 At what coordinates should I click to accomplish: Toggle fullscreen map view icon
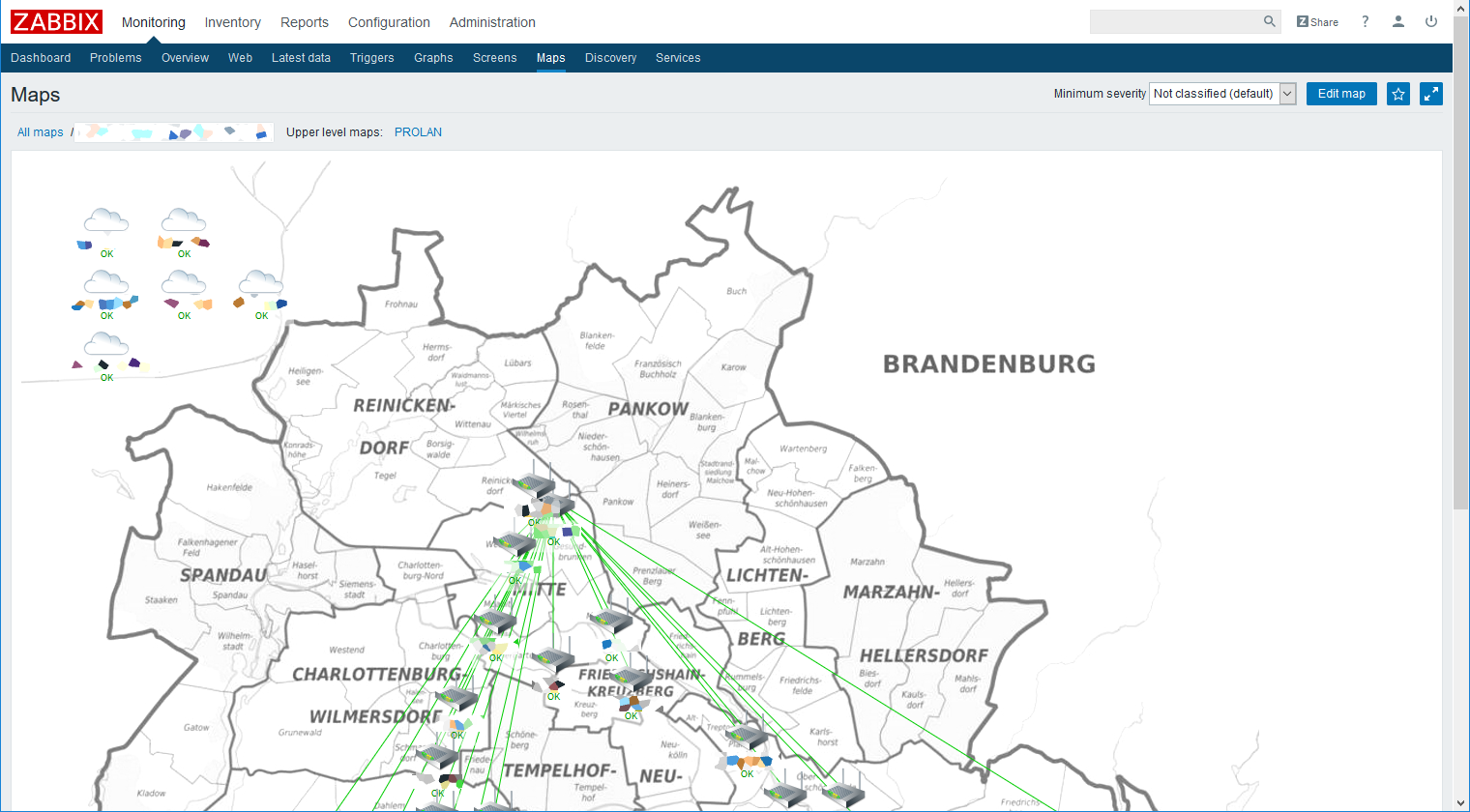pyautogui.click(x=1430, y=94)
